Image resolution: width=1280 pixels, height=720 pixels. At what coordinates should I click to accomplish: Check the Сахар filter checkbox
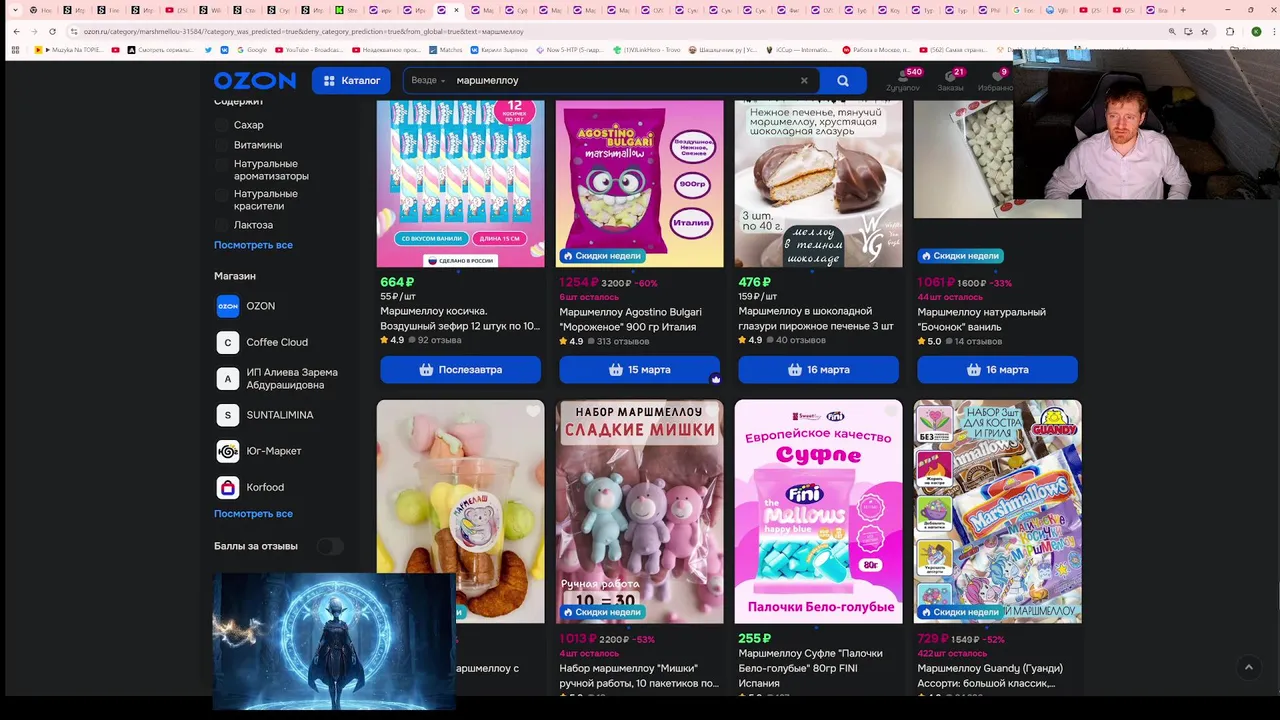coord(222,125)
